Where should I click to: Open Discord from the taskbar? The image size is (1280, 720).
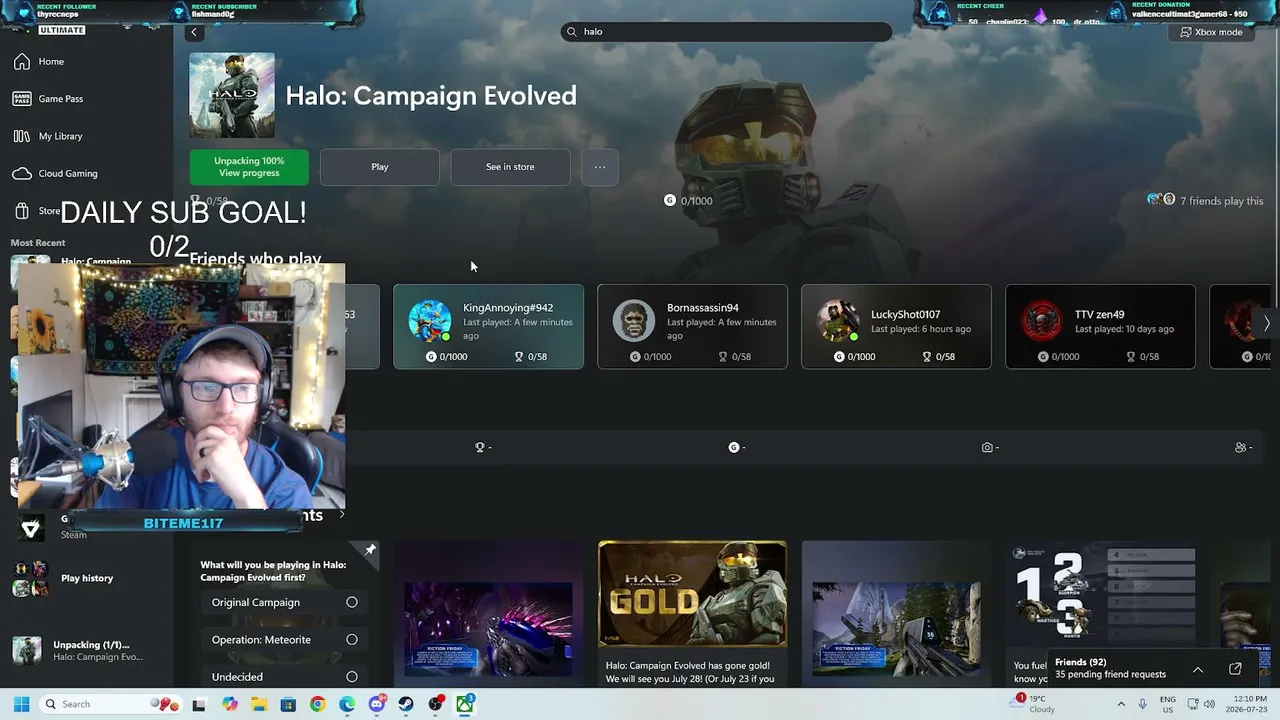[x=377, y=705]
